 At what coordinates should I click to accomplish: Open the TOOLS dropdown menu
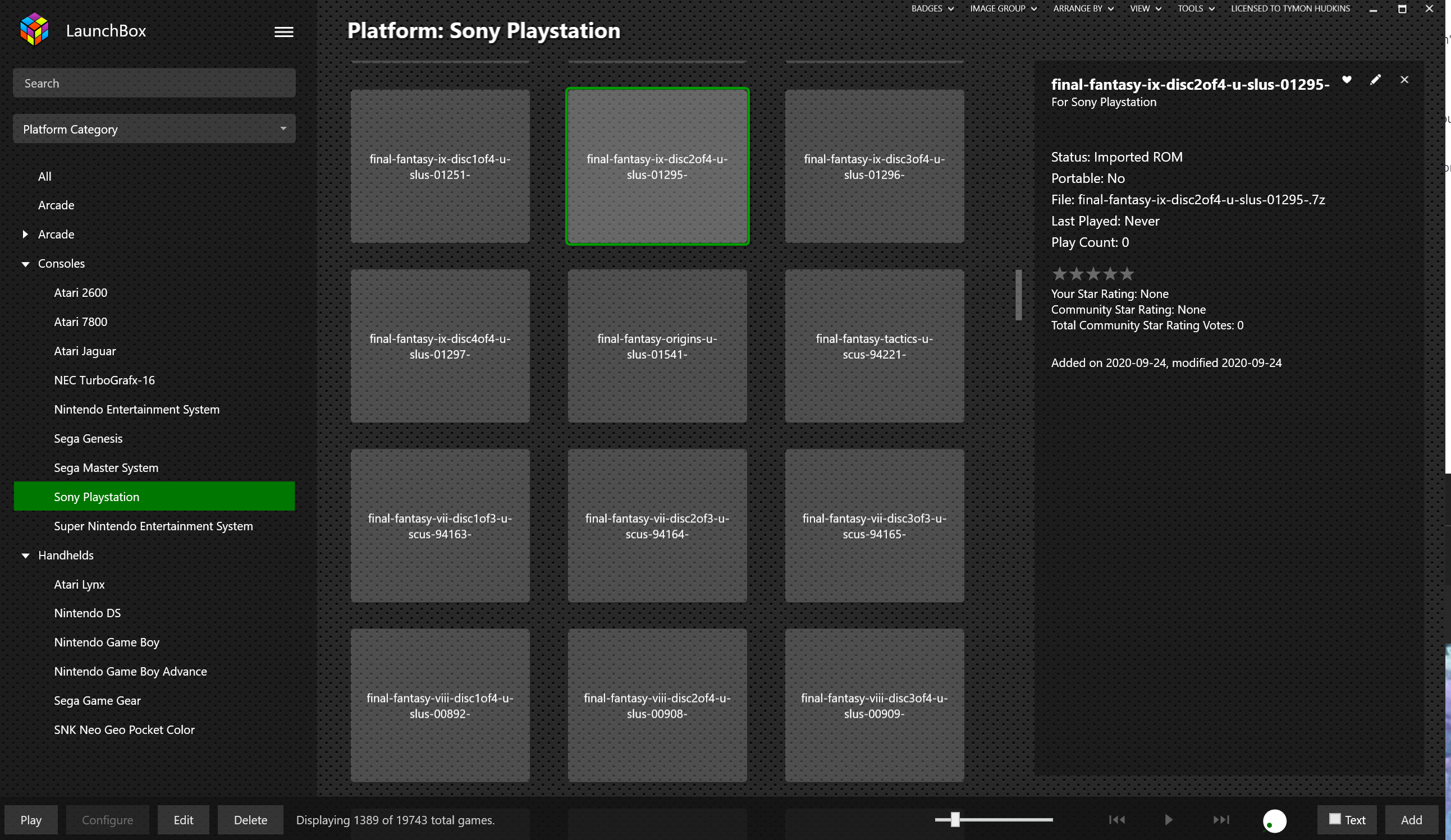[x=1196, y=8]
